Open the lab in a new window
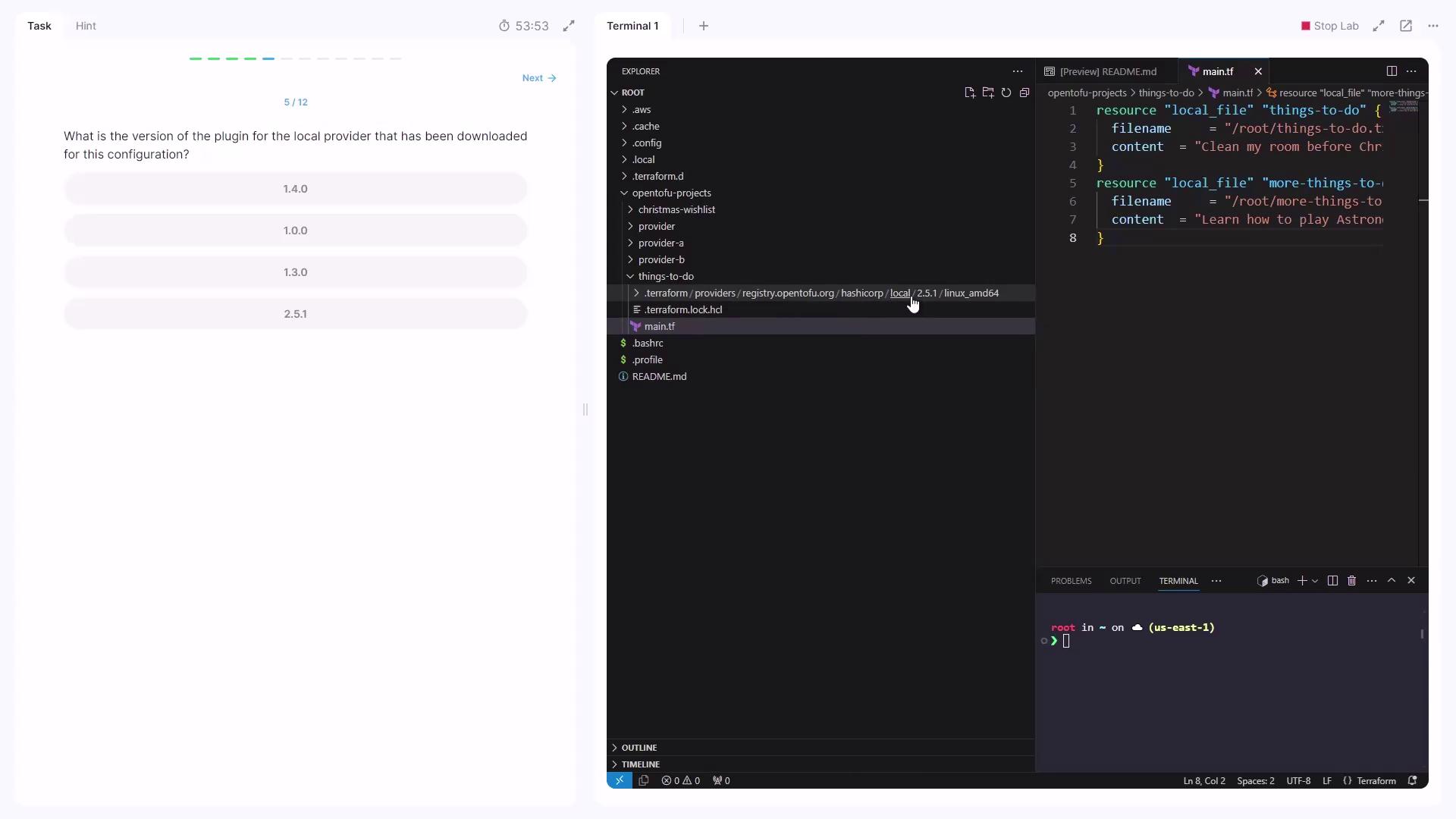 [x=1406, y=26]
